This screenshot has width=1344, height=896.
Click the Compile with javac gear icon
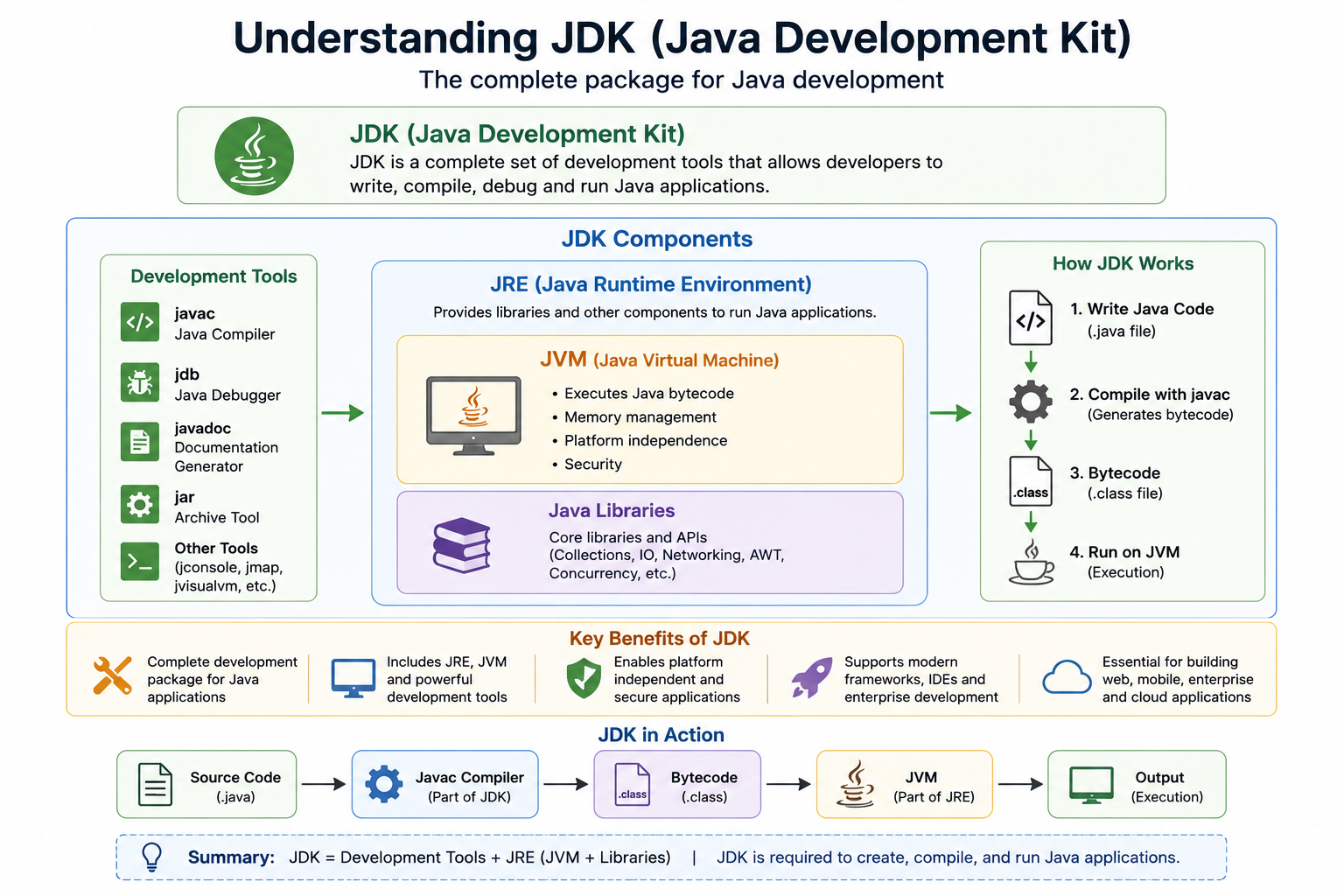[x=1030, y=402]
